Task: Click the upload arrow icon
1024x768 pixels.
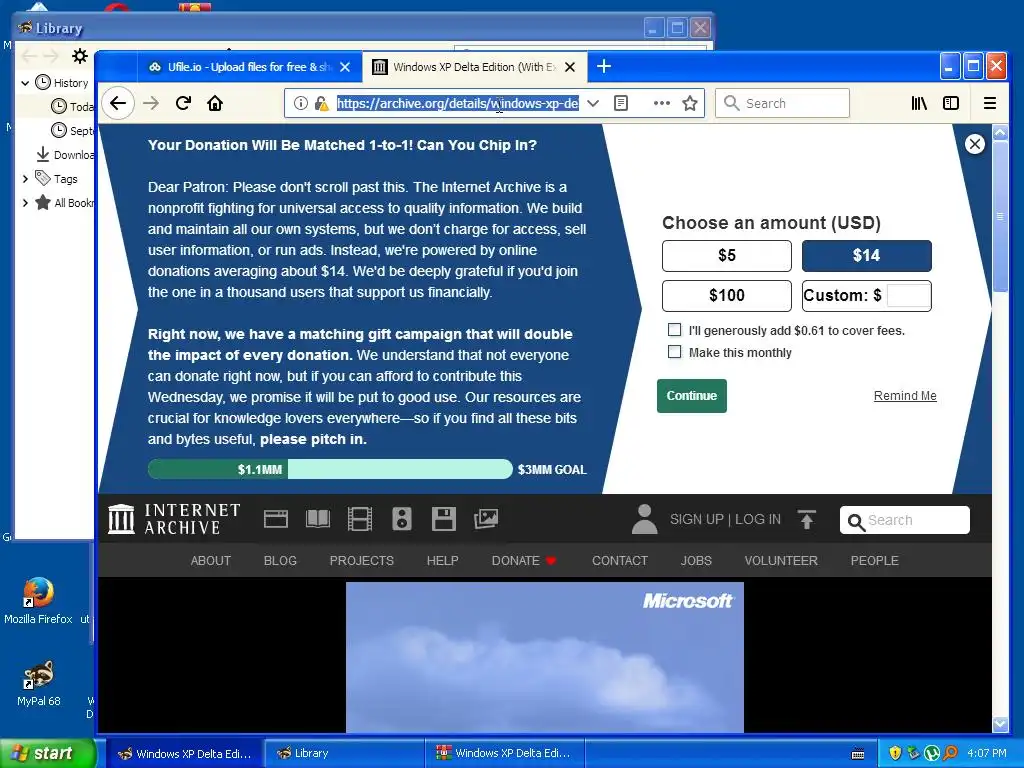Action: point(807,519)
